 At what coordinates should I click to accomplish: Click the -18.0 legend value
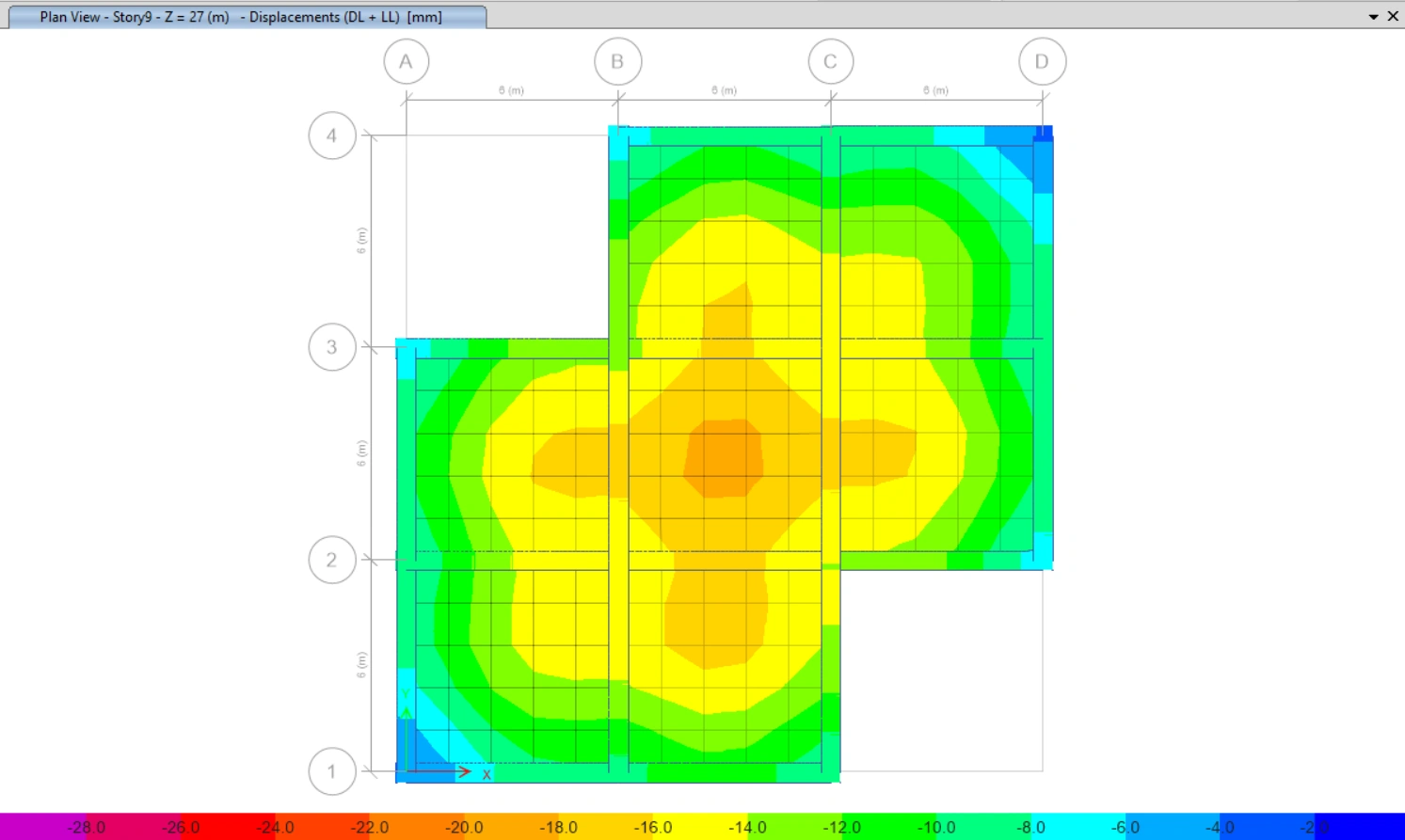coord(558,828)
